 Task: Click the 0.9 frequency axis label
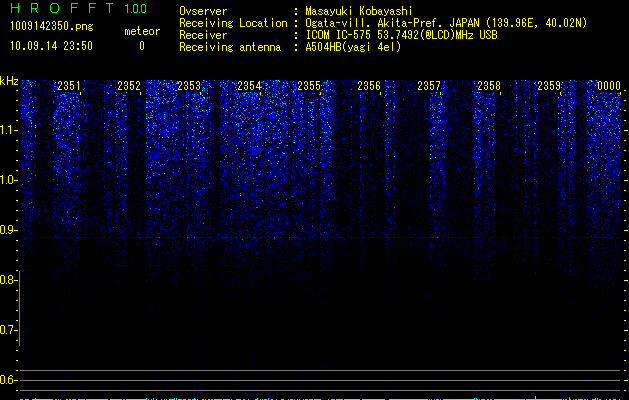tap(8, 230)
